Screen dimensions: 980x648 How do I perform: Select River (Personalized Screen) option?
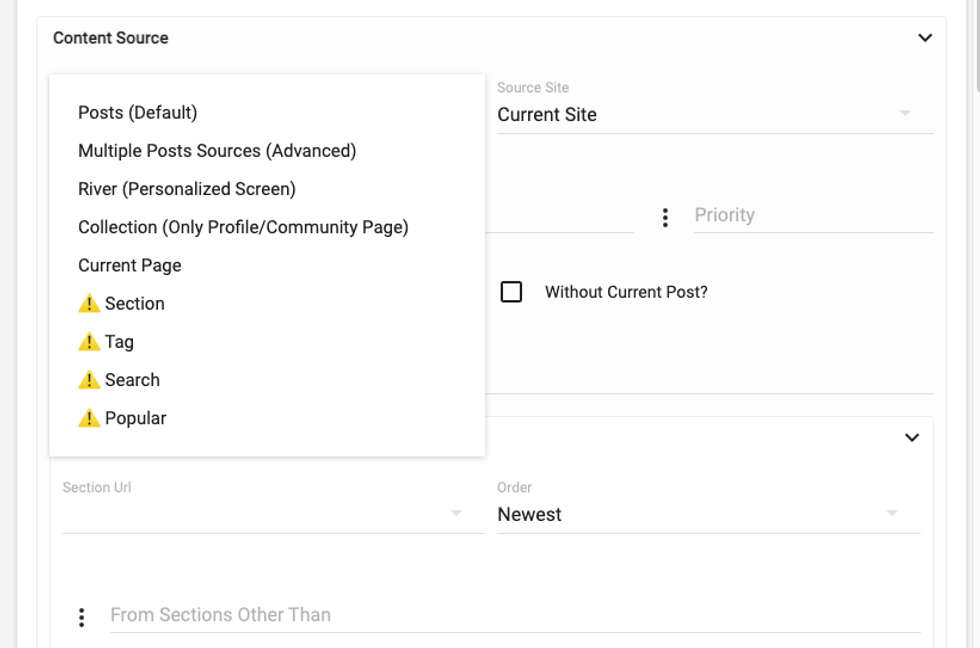click(x=187, y=189)
